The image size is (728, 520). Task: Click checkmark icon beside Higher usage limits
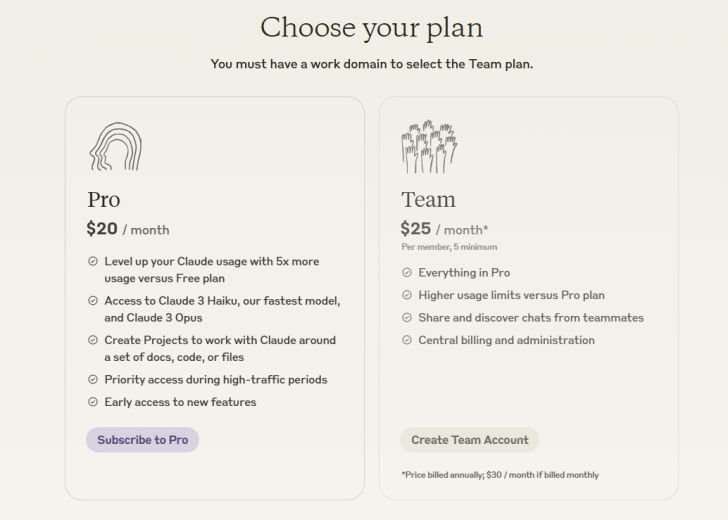pos(407,295)
